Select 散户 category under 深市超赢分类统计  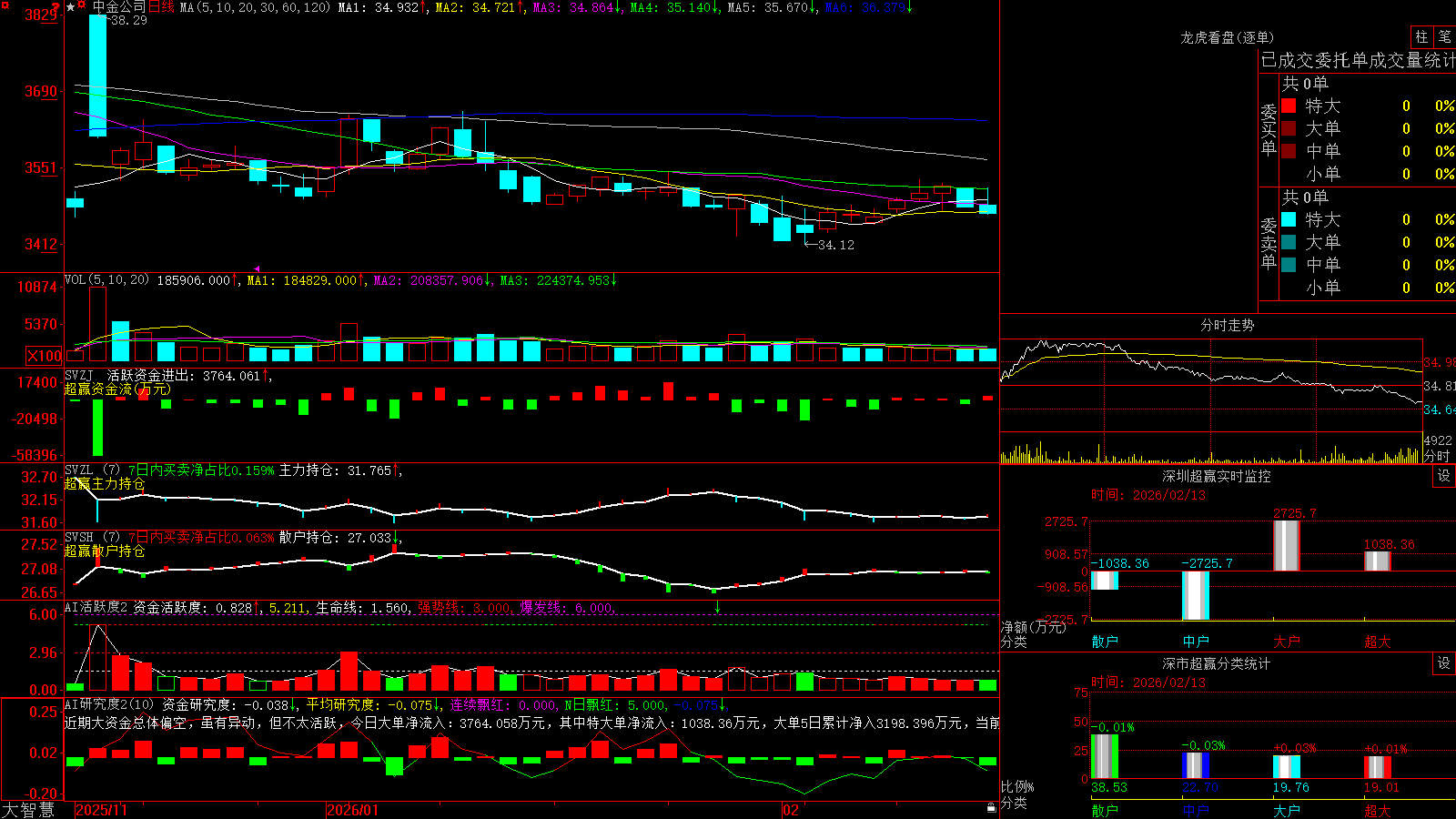click(1104, 811)
